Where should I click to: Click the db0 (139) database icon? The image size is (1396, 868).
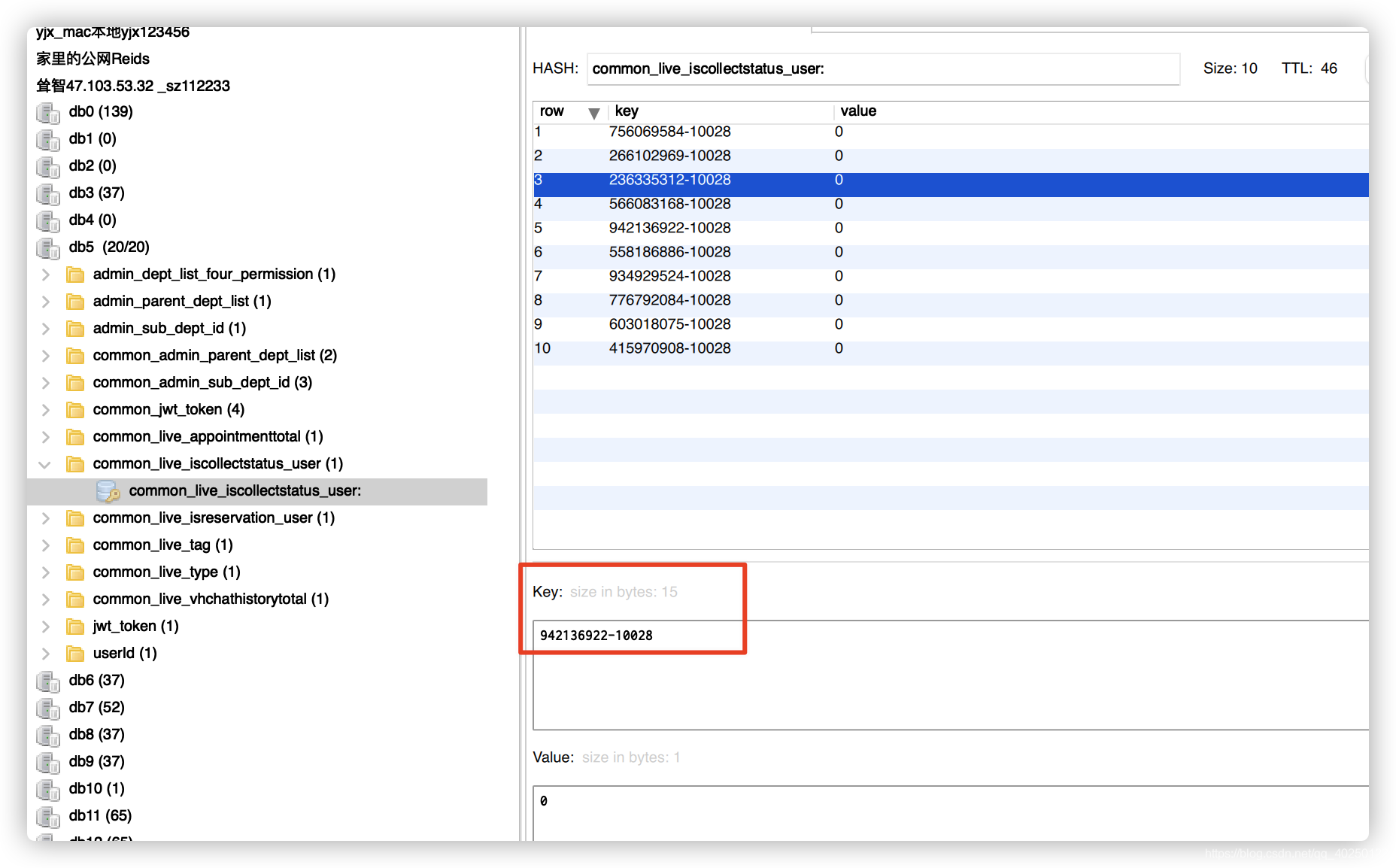point(48,113)
